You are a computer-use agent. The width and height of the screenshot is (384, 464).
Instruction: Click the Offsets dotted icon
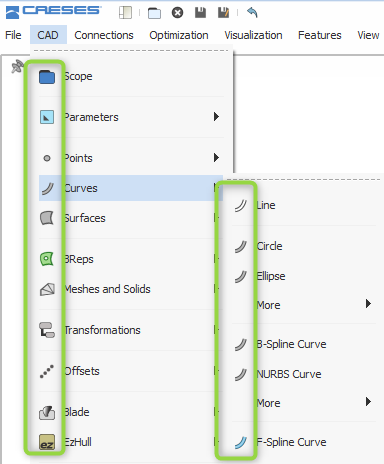point(47,371)
